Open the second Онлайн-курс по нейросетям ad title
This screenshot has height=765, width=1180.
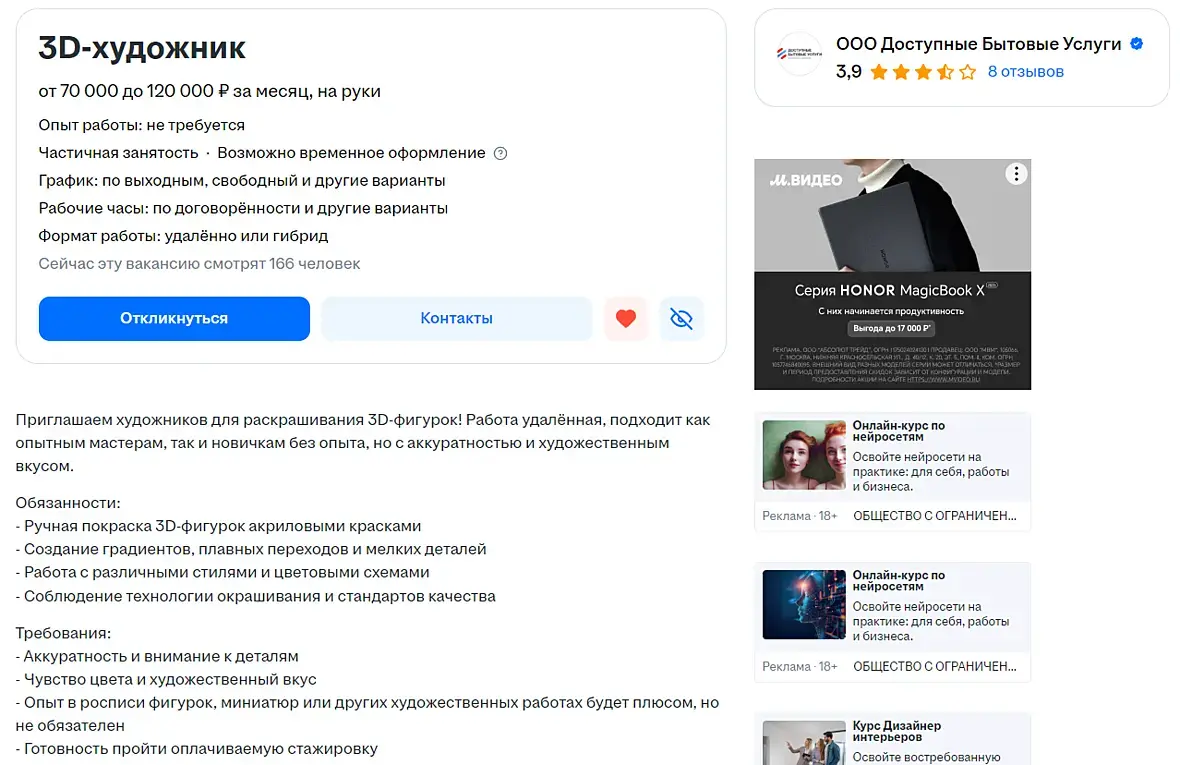(899, 581)
